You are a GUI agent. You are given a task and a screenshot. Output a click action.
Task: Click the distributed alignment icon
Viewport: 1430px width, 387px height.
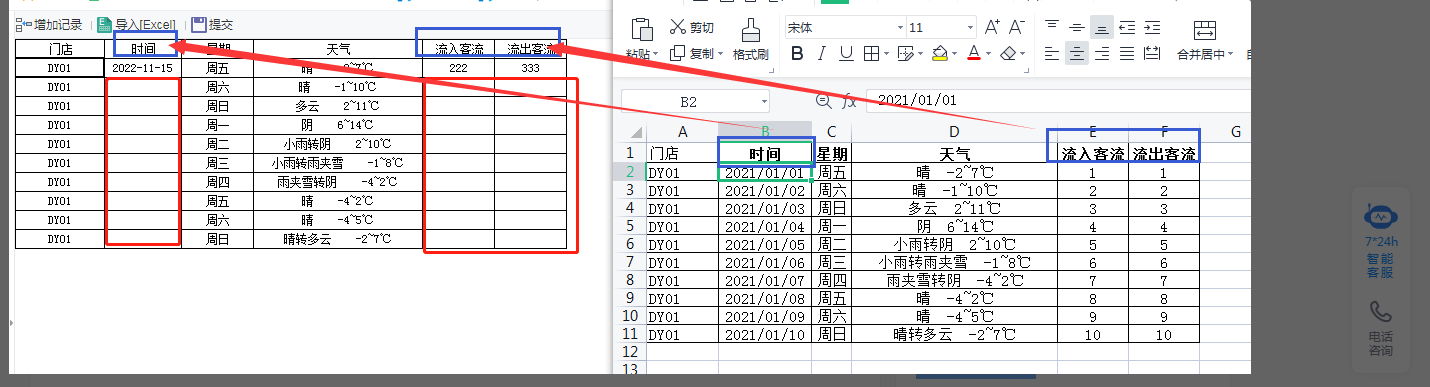coord(1152,53)
